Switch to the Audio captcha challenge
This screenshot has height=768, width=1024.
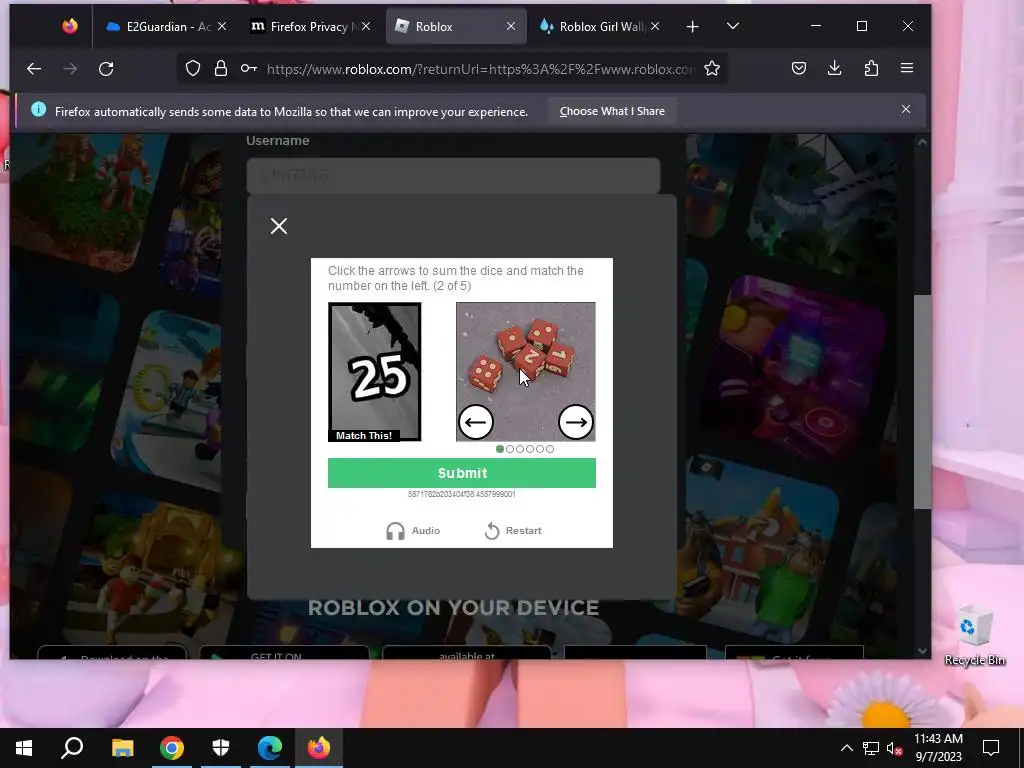(x=413, y=530)
